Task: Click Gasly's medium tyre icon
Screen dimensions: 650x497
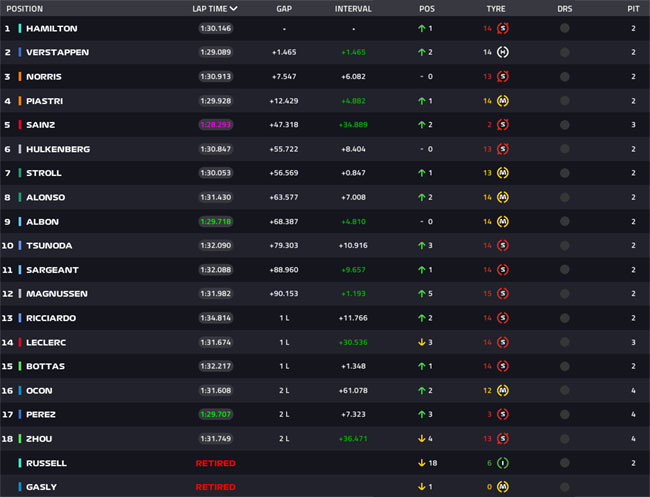Action: tap(503, 487)
